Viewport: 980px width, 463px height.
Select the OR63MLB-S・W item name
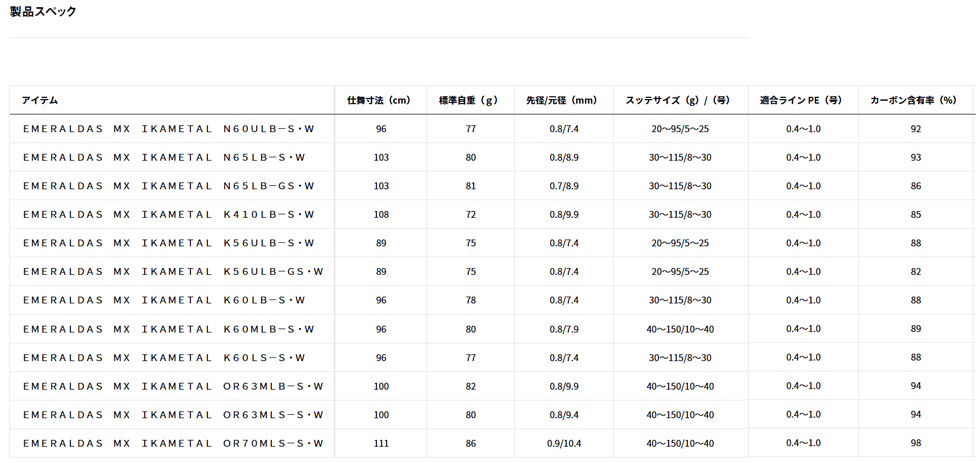[173, 386]
